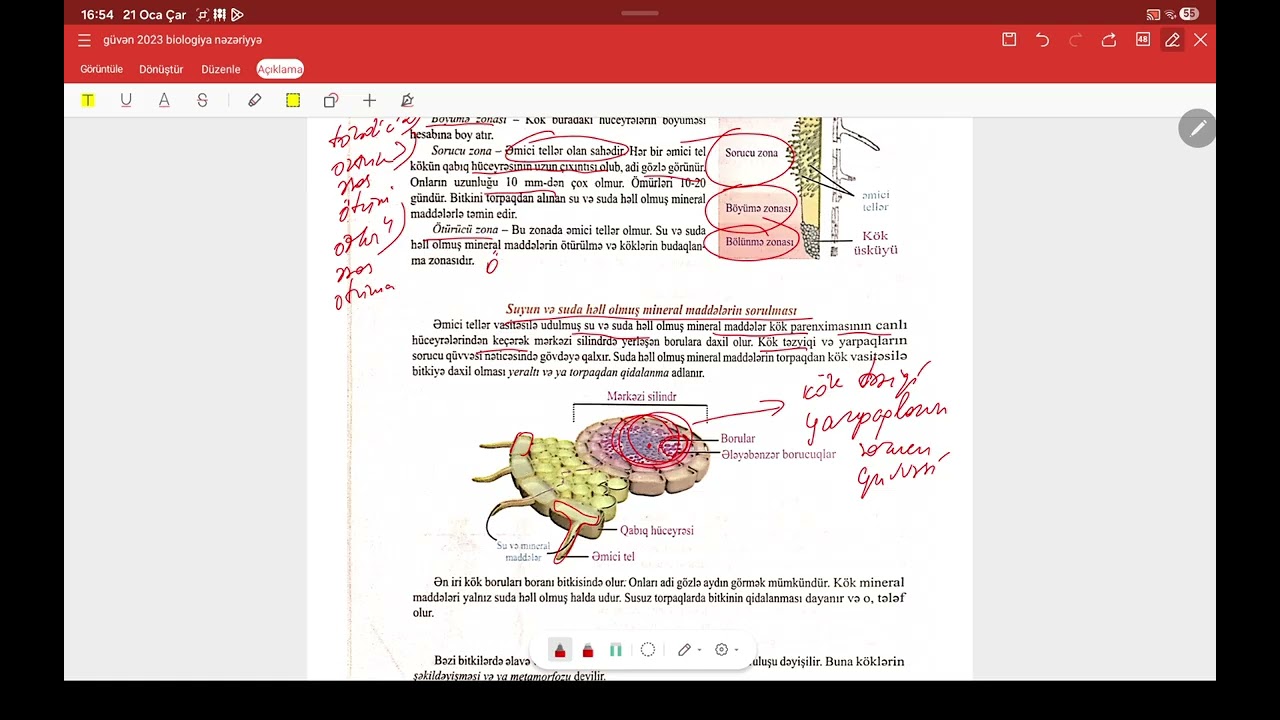This screenshot has height=720, width=1280.
Task: Tap the screen cast icon in status bar
Action: 1153,15
